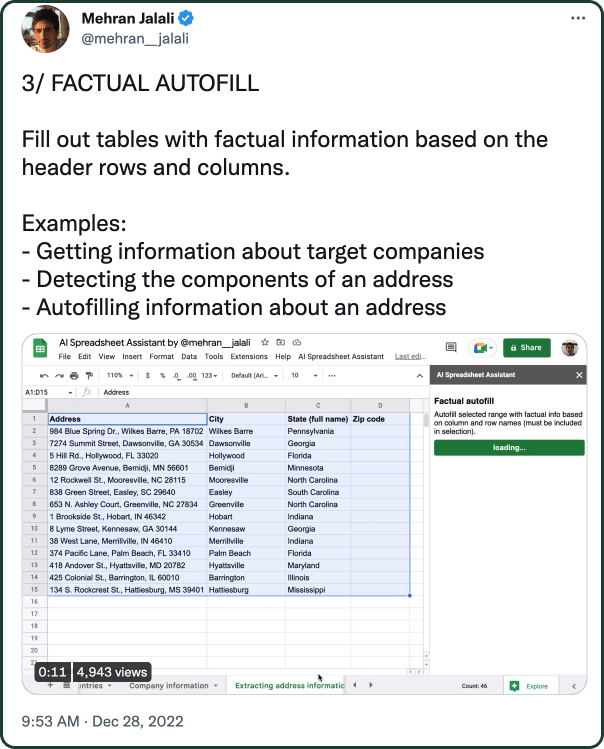This screenshot has height=749, width=604.
Task: Click increase decimal places button
Action: [192, 376]
